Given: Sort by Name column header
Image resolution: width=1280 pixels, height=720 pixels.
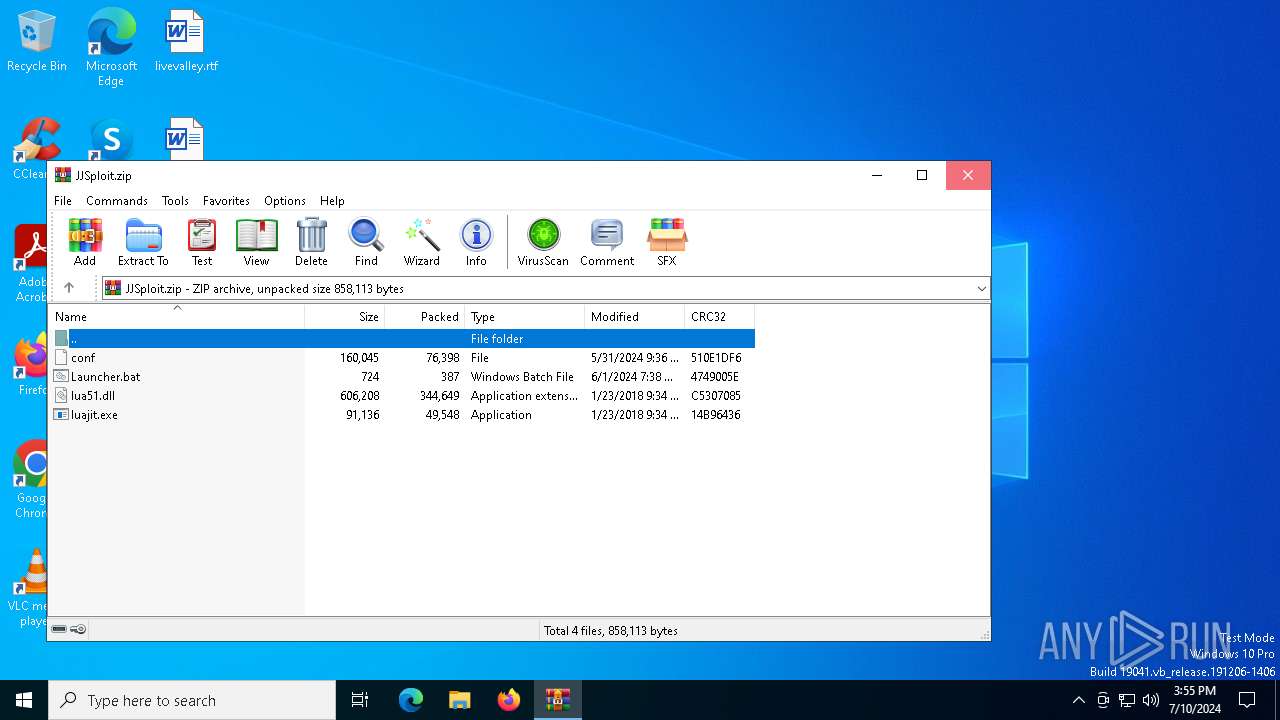Looking at the screenshot, I should coord(176,316).
